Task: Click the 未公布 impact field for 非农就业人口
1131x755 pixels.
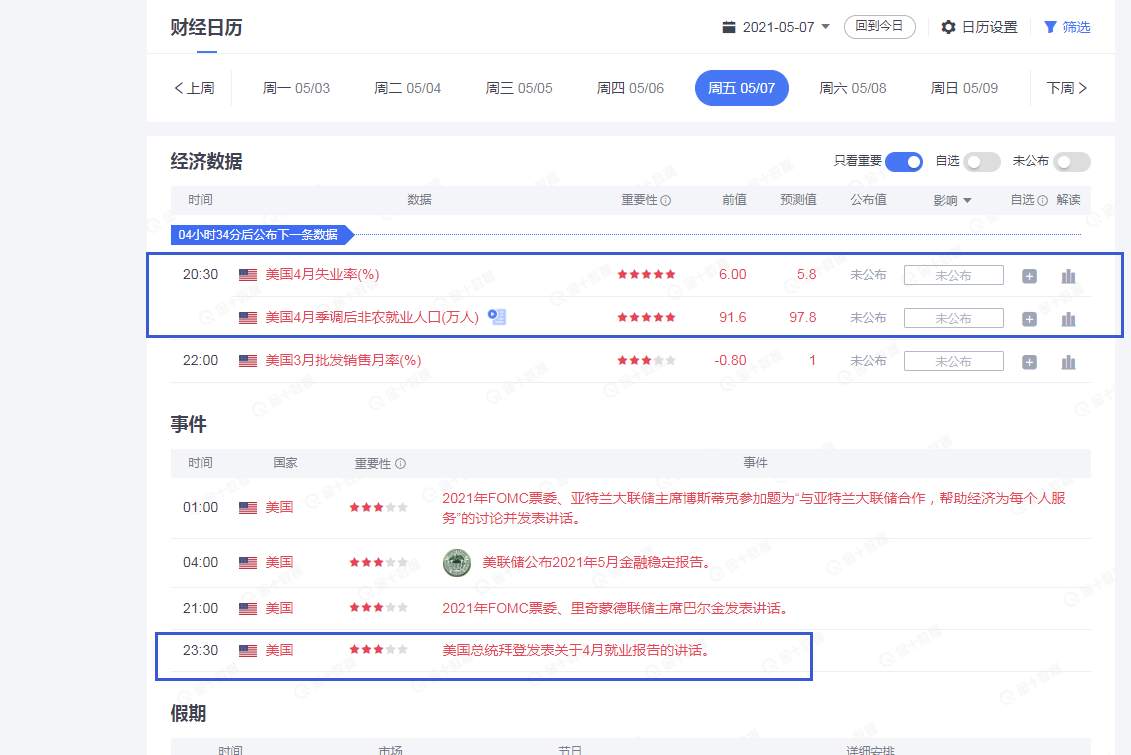Action: (x=954, y=318)
